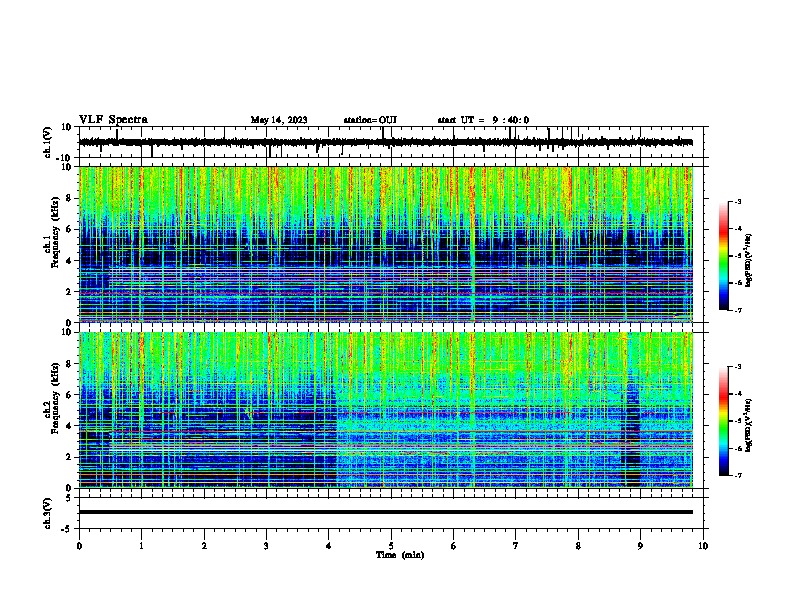Viewport: 792px width, 612px height.
Task: Click the ch.1 spectrogram color scale bar
Action: (x=724, y=256)
